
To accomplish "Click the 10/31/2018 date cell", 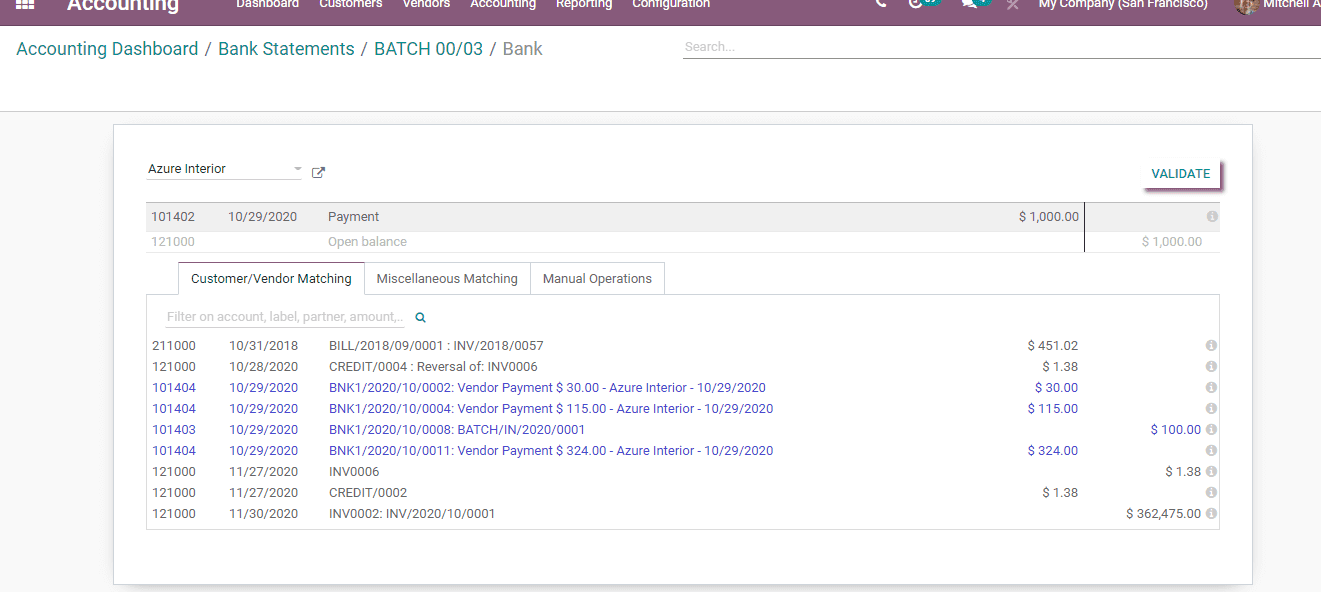I will [264, 346].
